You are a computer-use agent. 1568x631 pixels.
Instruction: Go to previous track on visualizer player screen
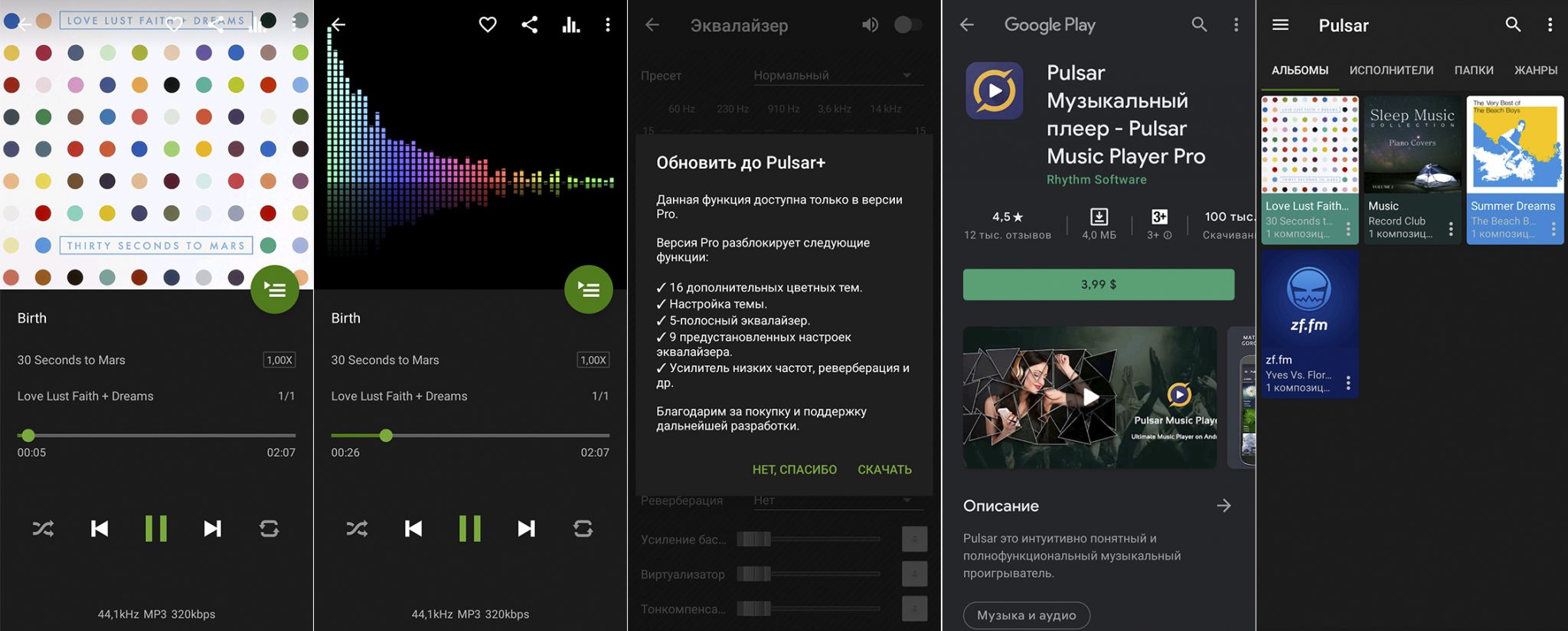click(413, 528)
